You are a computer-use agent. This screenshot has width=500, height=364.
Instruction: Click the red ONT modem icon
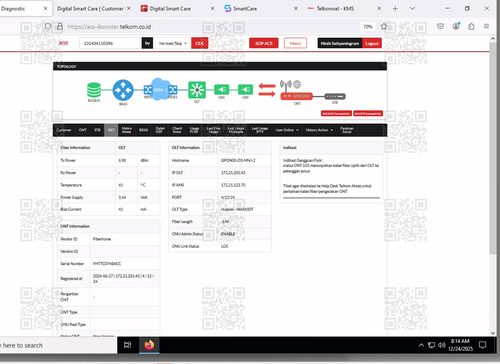click(x=297, y=96)
